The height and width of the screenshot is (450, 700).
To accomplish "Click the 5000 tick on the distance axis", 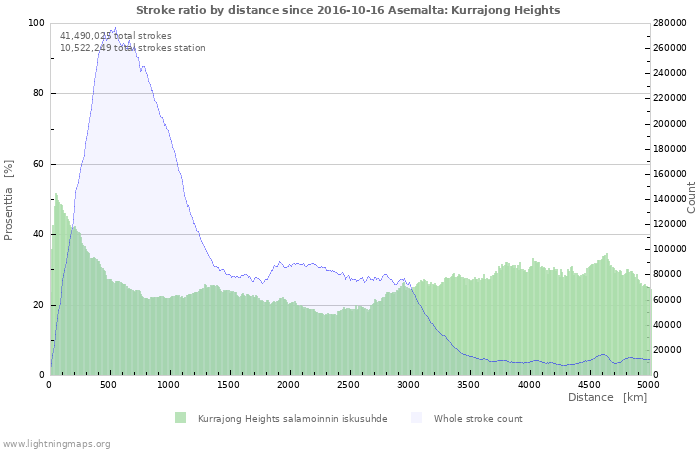I will click(x=648, y=384).
